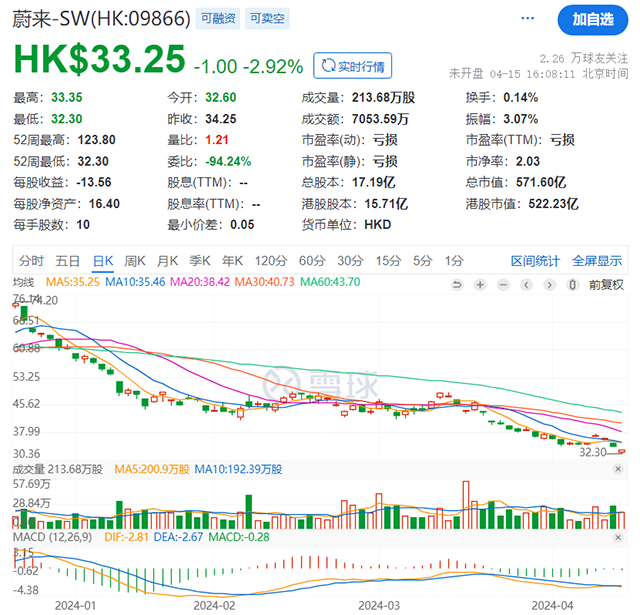Click the 均线 label in chart header
The height and width of the screenshot is (615, 640).
(x=24, y=282)
